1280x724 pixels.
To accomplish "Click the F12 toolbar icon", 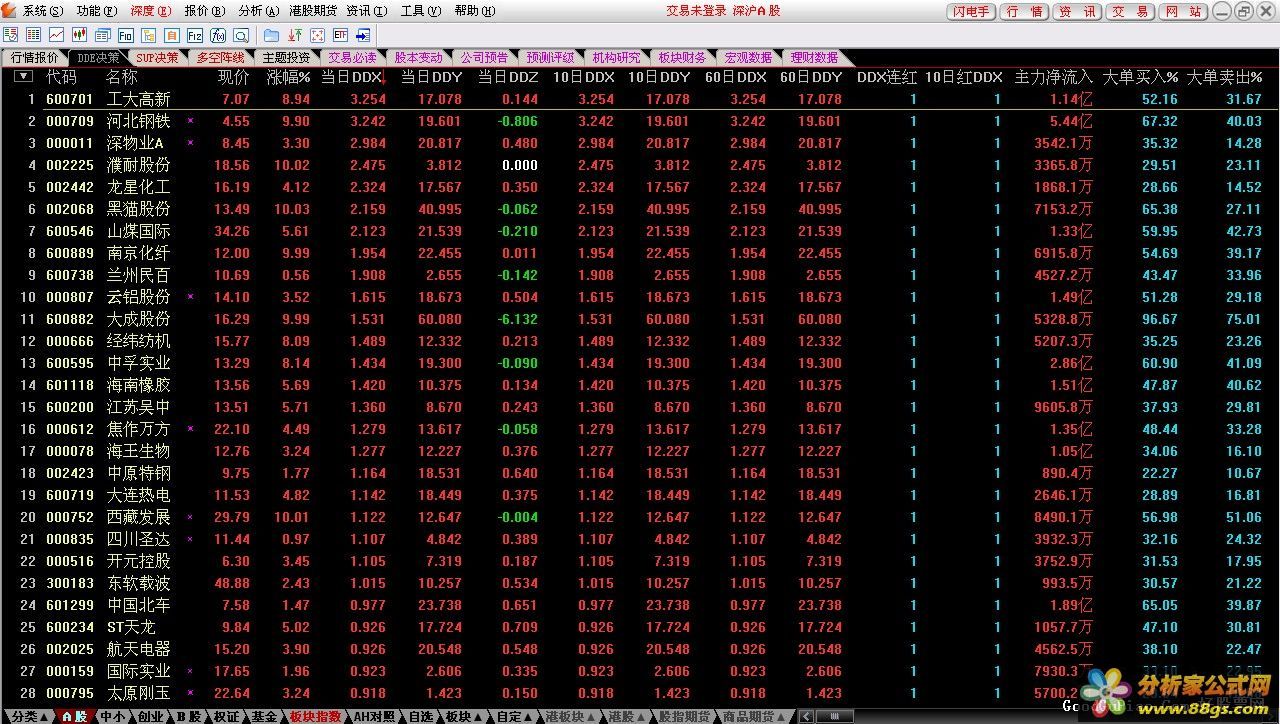I will point(195,35).
